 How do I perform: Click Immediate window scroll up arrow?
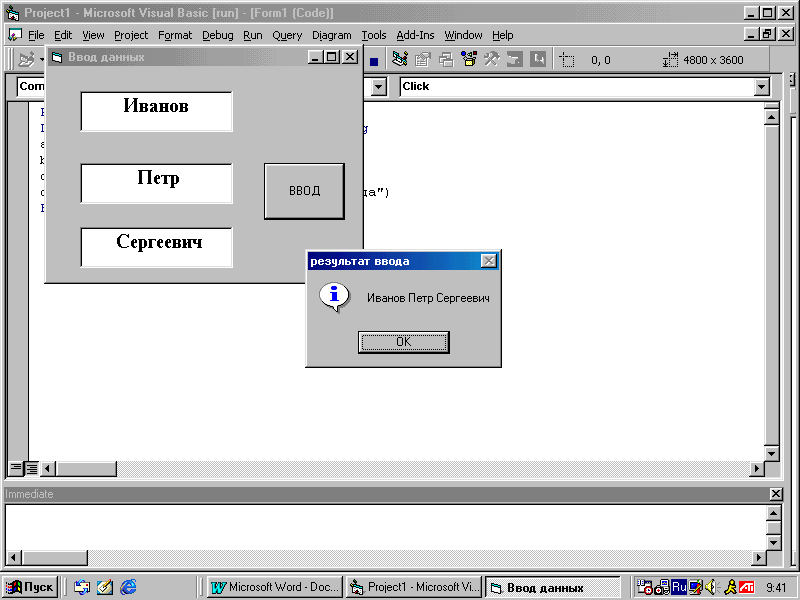[774, 513]
